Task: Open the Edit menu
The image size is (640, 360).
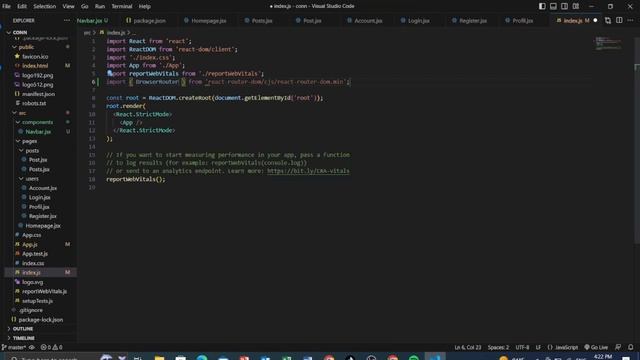Action: tap(22, 6)
